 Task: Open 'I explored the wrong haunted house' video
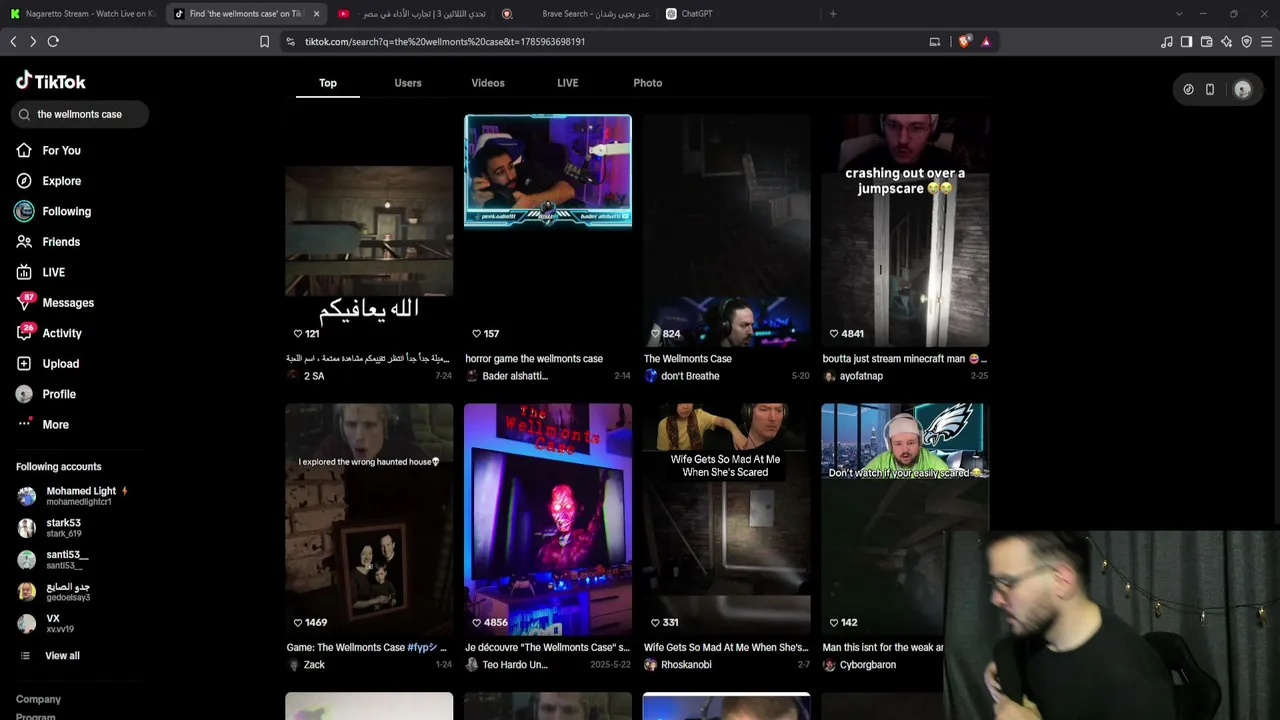(369, 520)
